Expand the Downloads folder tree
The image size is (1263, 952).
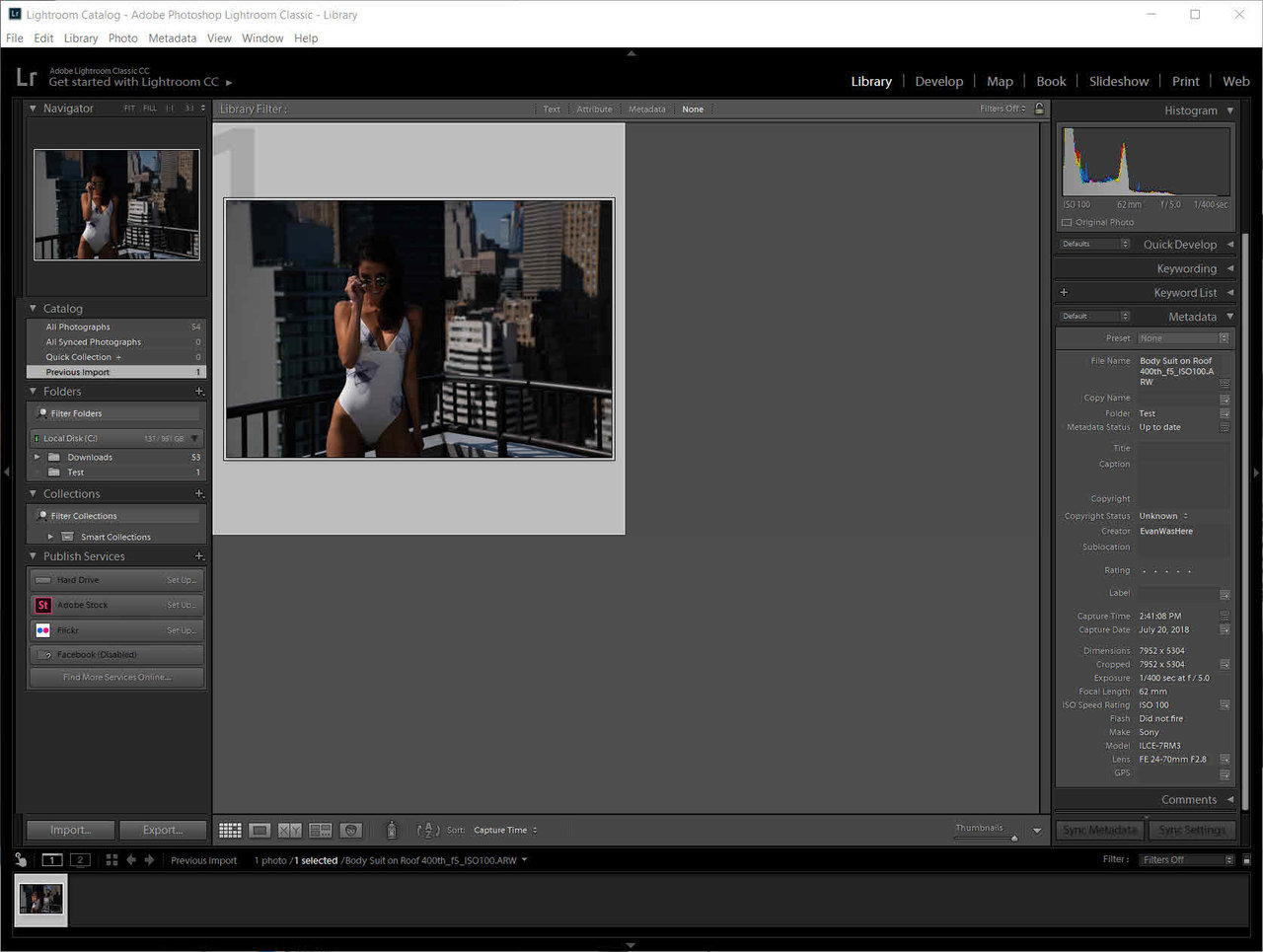(37, 458)
